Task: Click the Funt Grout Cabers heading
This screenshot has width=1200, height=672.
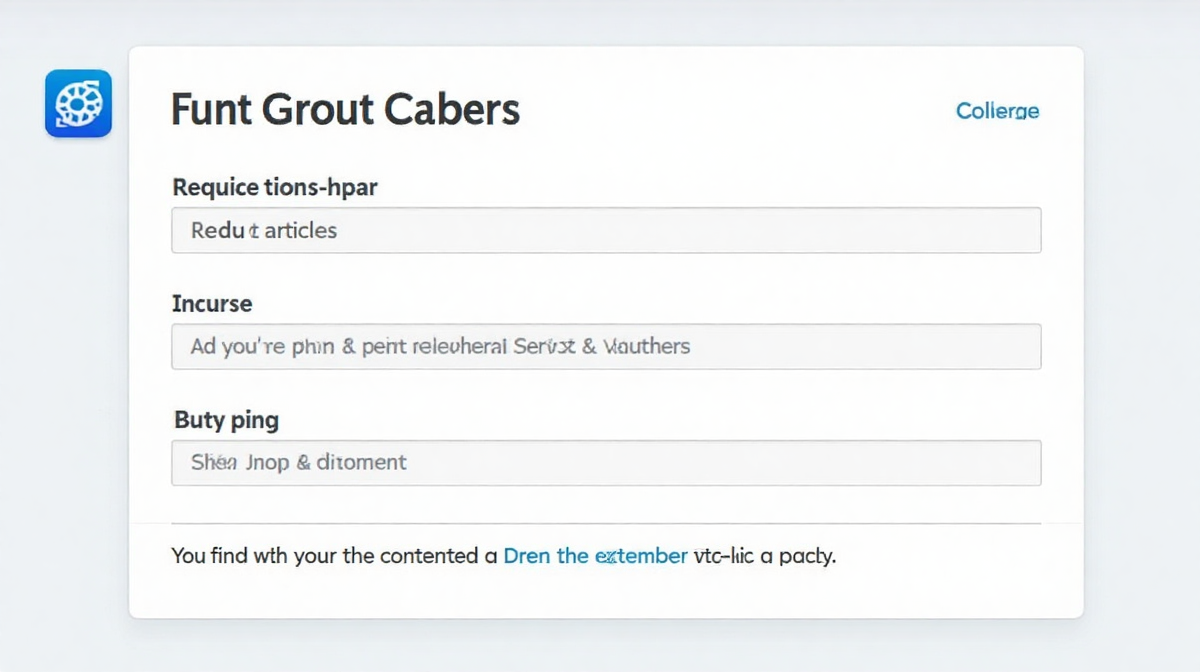Action: (345, 109)
